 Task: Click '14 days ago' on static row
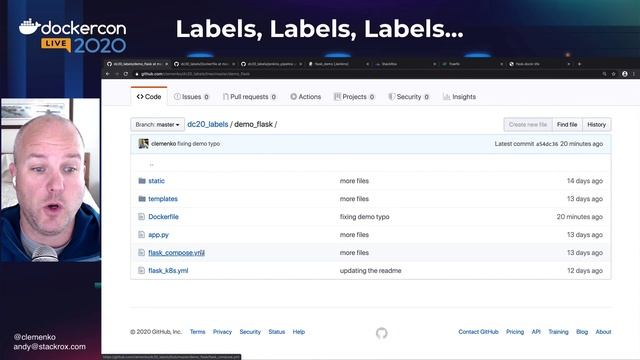[585, 181]
